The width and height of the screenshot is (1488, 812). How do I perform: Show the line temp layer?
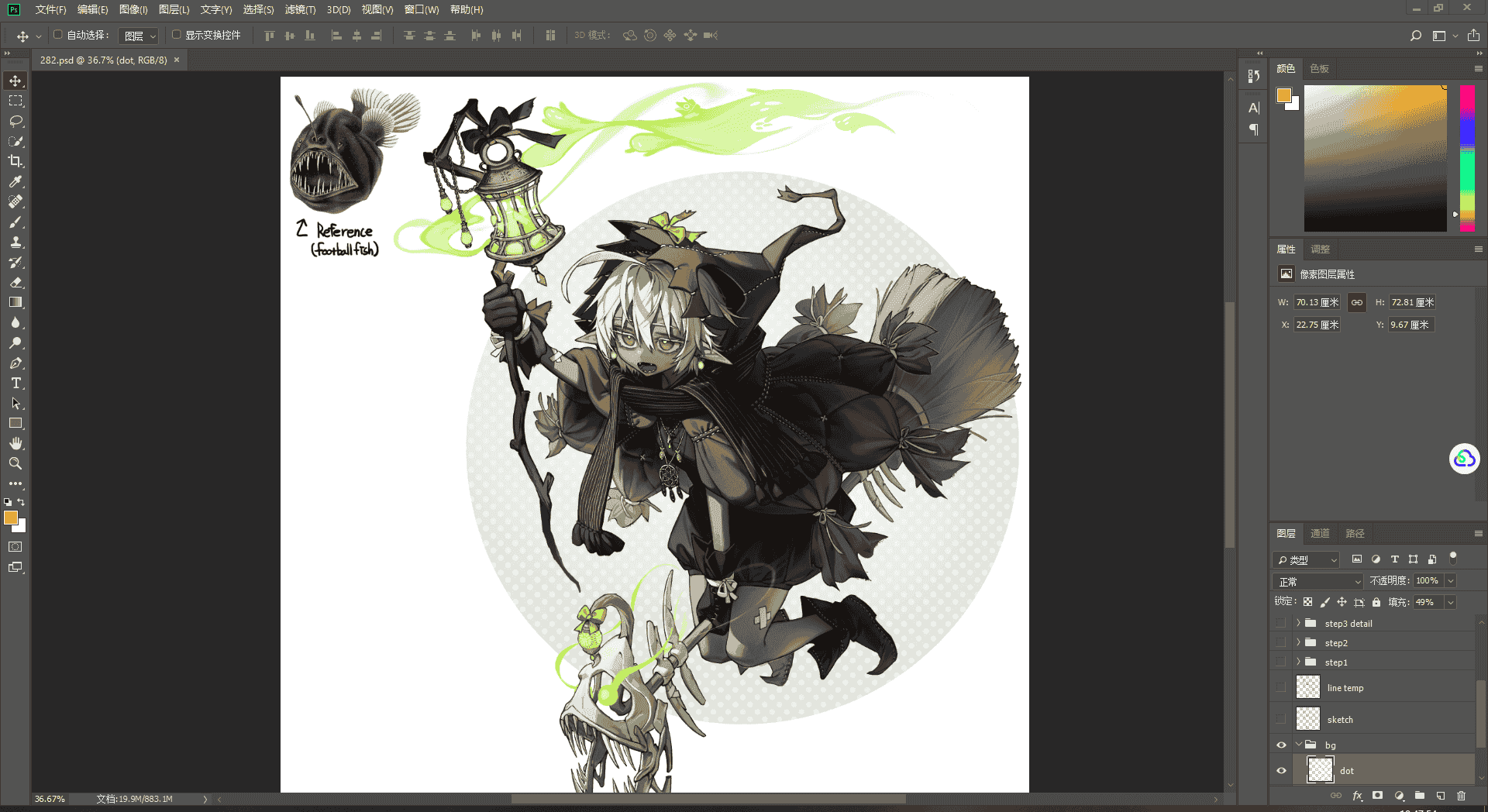1281,687
